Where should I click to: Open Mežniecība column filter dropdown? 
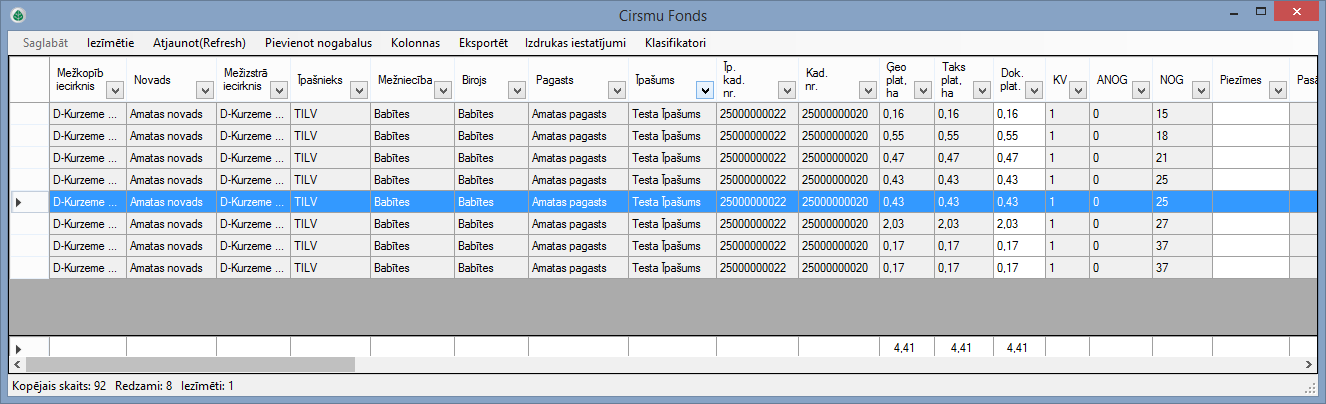click(442, 90)
